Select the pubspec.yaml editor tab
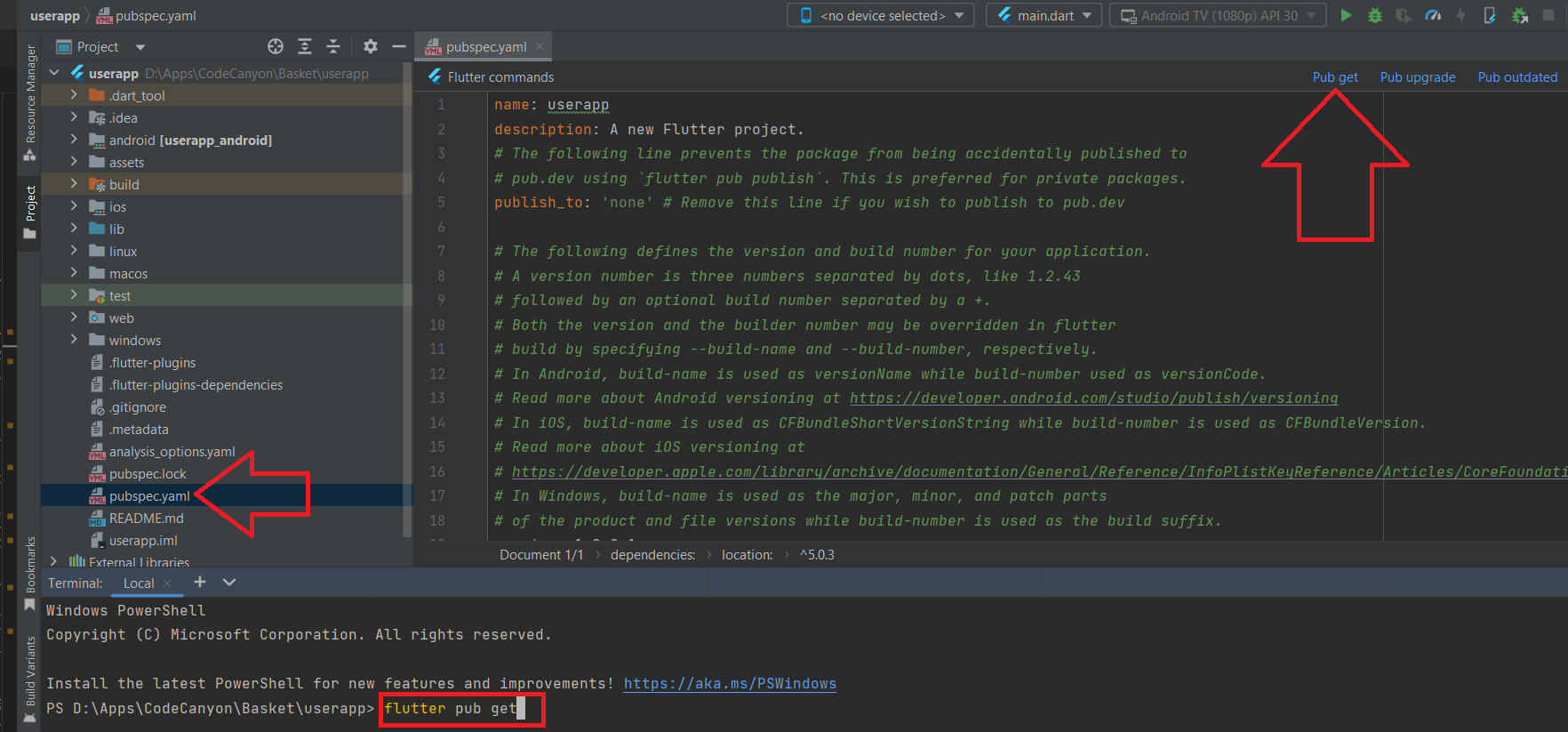The width and height of the screenshot is (1568, 732). tap(485, 46)
